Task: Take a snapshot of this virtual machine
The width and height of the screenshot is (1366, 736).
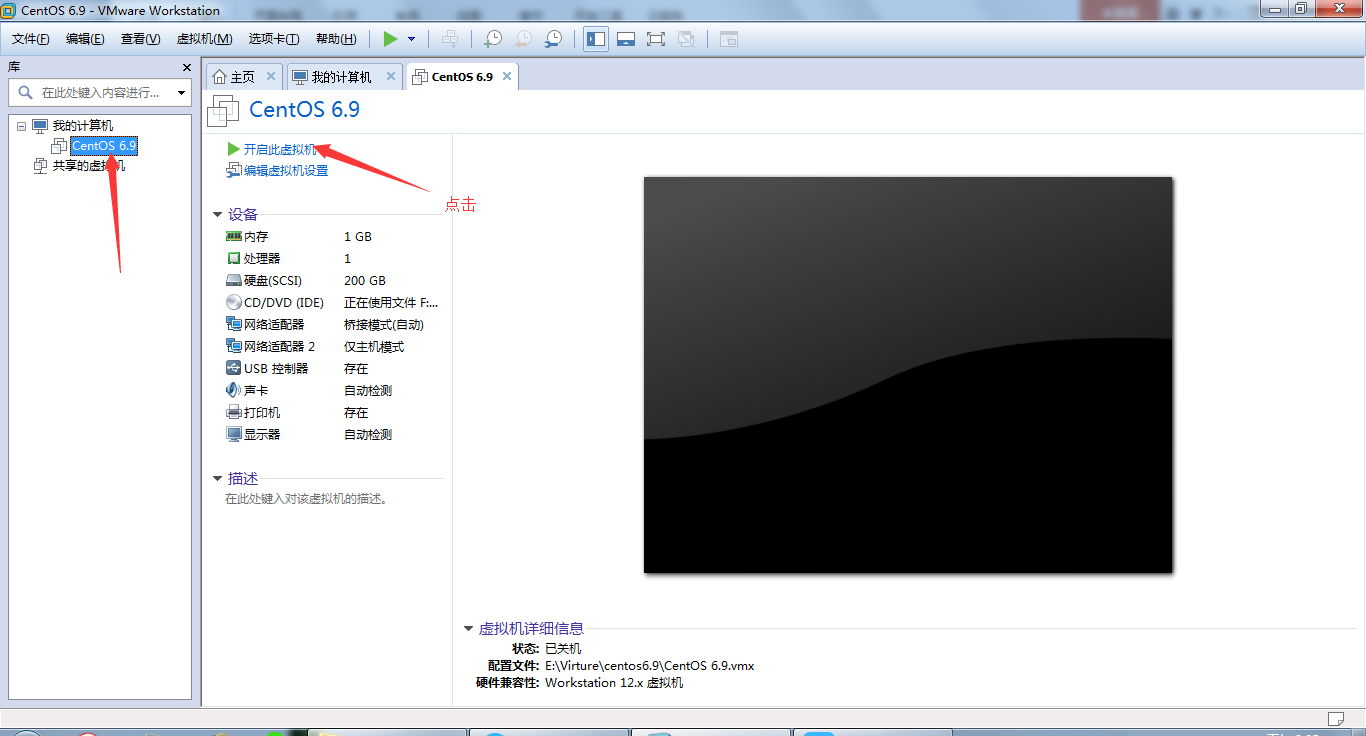Action: [493, 39]
